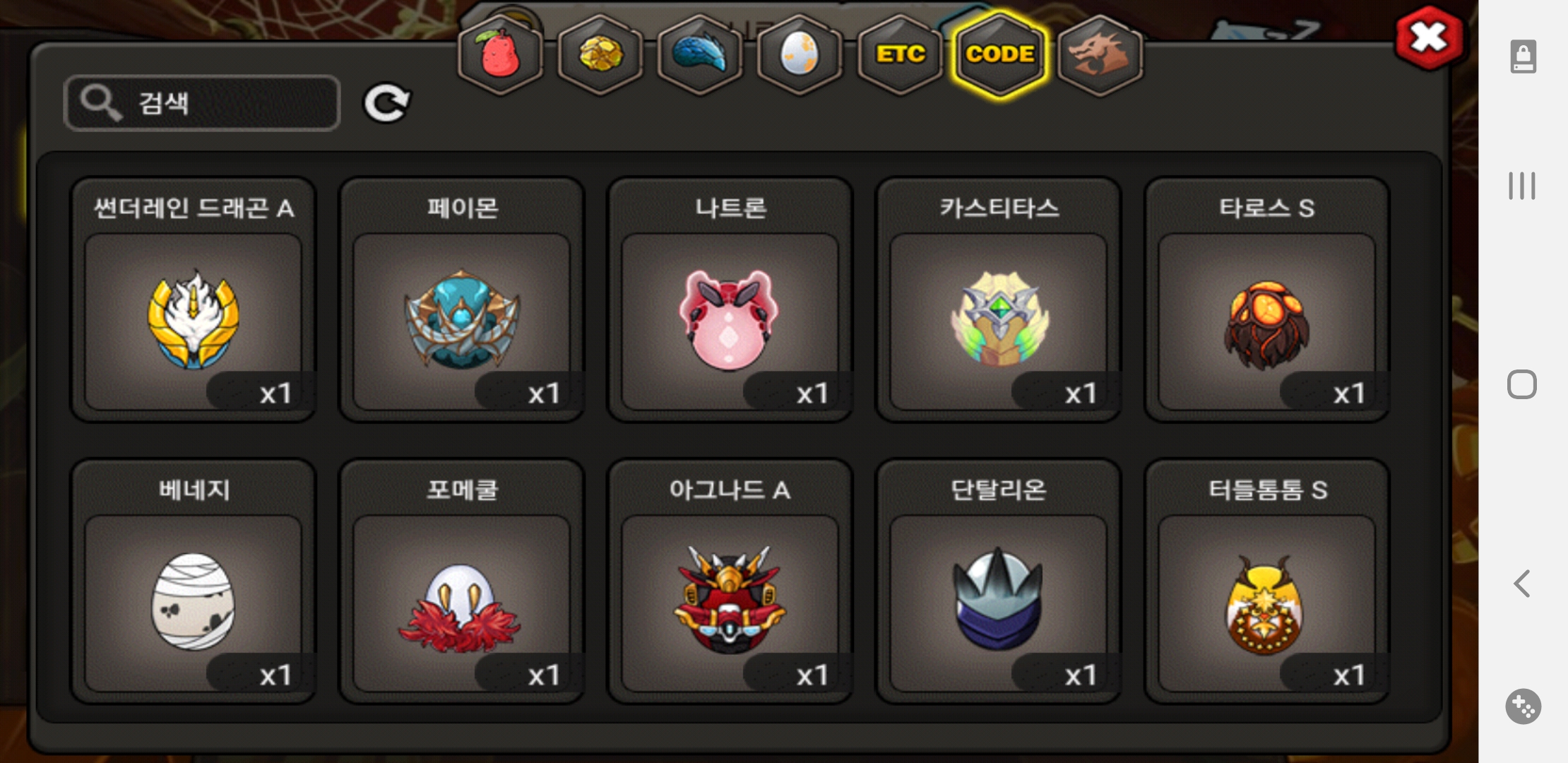Select the CODE tab
Screen dimensions: 1568x763
click(1000, 54)
